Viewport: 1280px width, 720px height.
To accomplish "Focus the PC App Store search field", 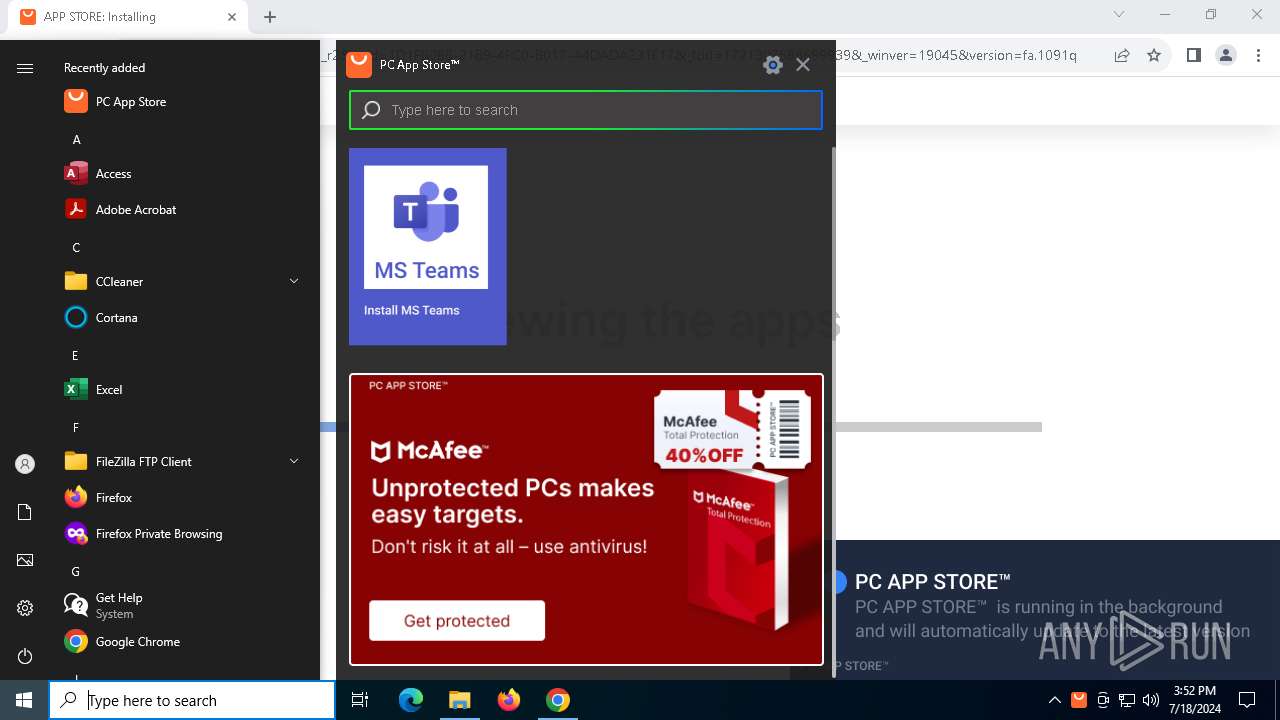I will pyautogui.click(x=586, y=110).
